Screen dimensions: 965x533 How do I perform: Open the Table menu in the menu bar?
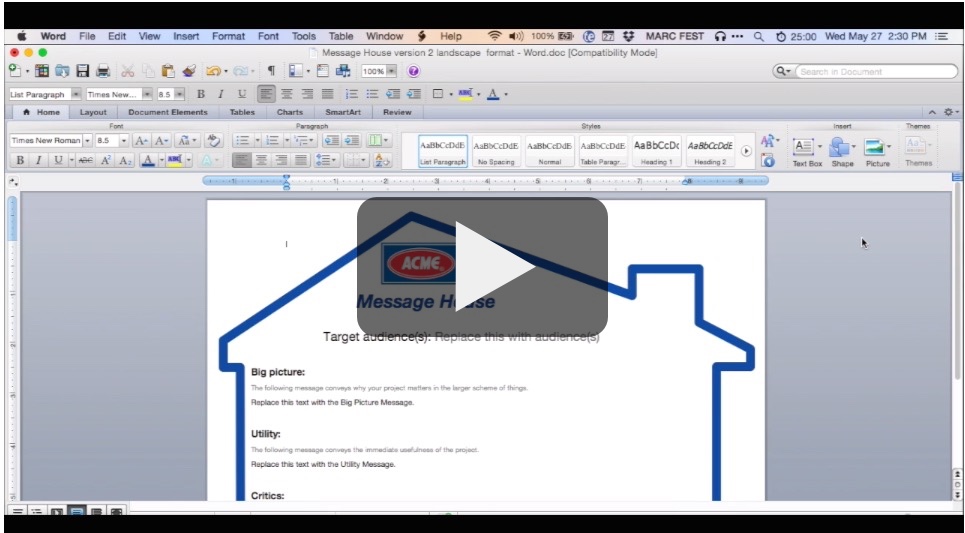(340, 36)
